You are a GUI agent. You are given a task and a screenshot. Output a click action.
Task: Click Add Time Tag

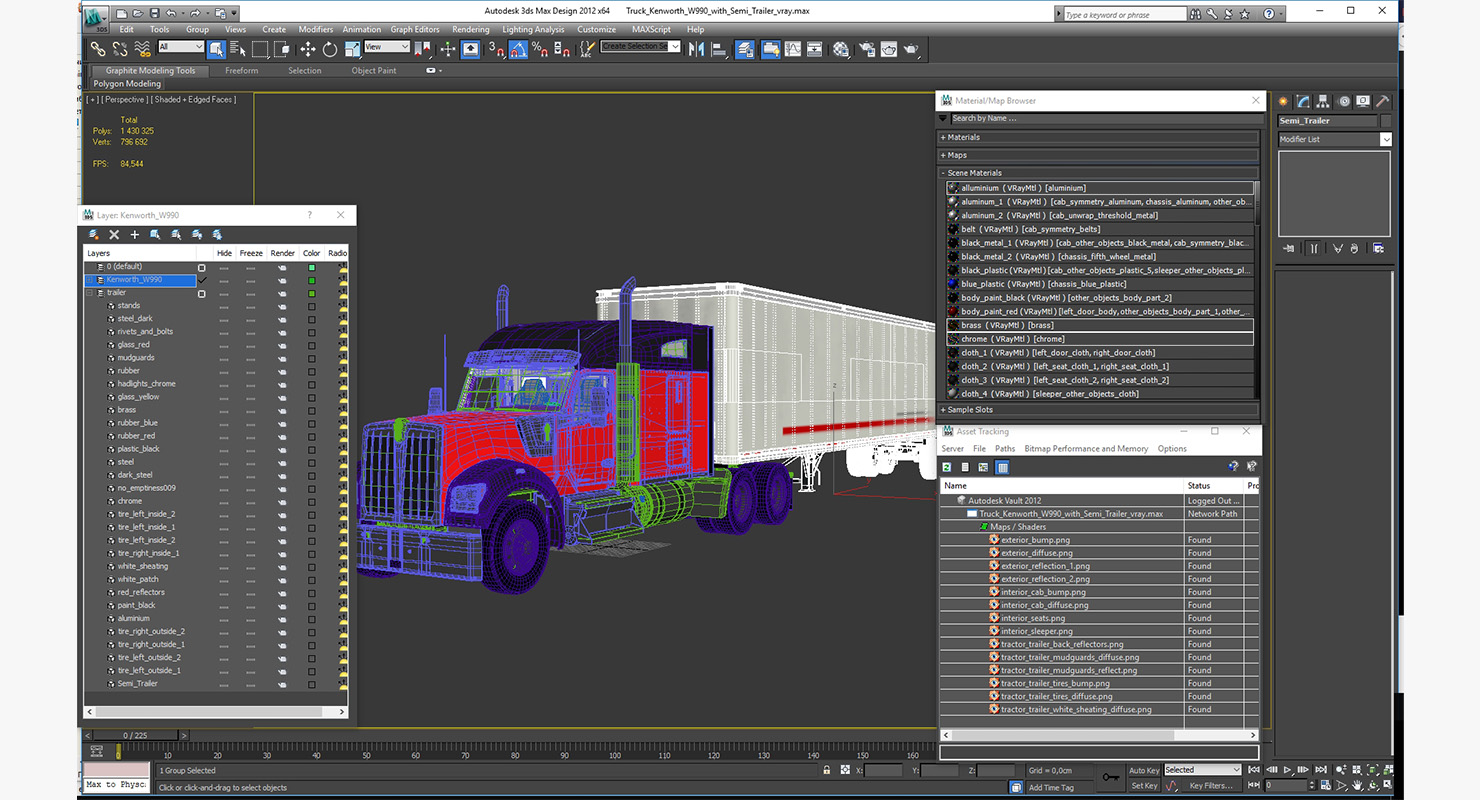[1051, 788]
